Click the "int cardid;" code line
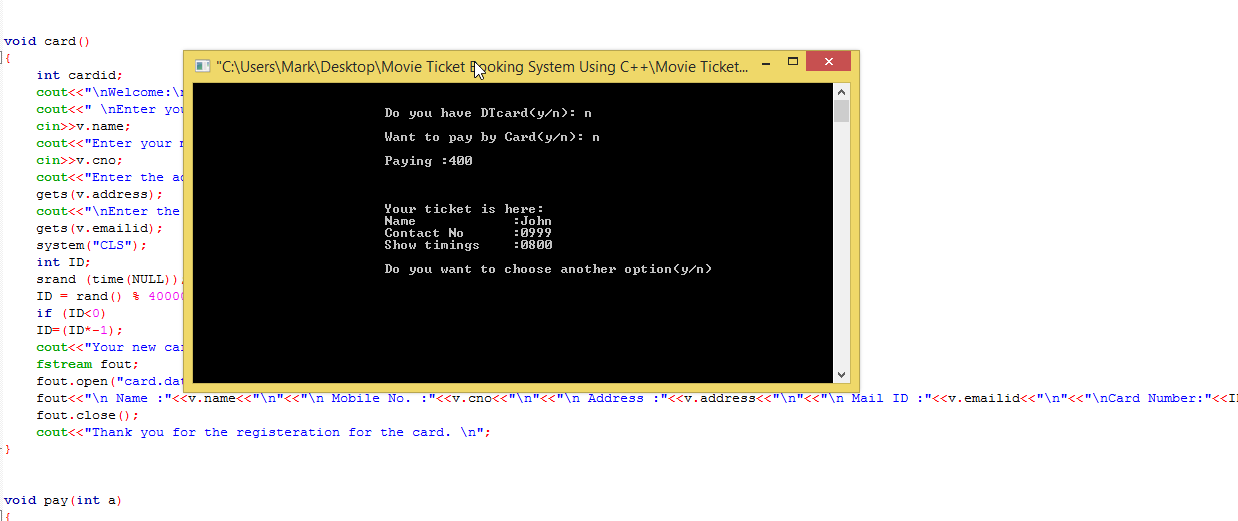The image size is (1238, 521). click(x=79, y=75)
